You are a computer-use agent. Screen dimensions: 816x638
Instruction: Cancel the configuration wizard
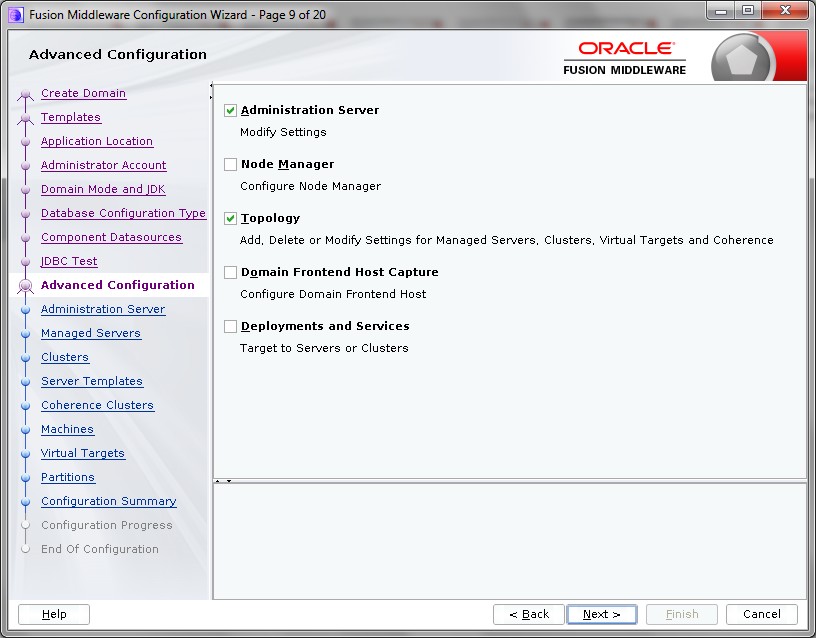pos(762,614)
